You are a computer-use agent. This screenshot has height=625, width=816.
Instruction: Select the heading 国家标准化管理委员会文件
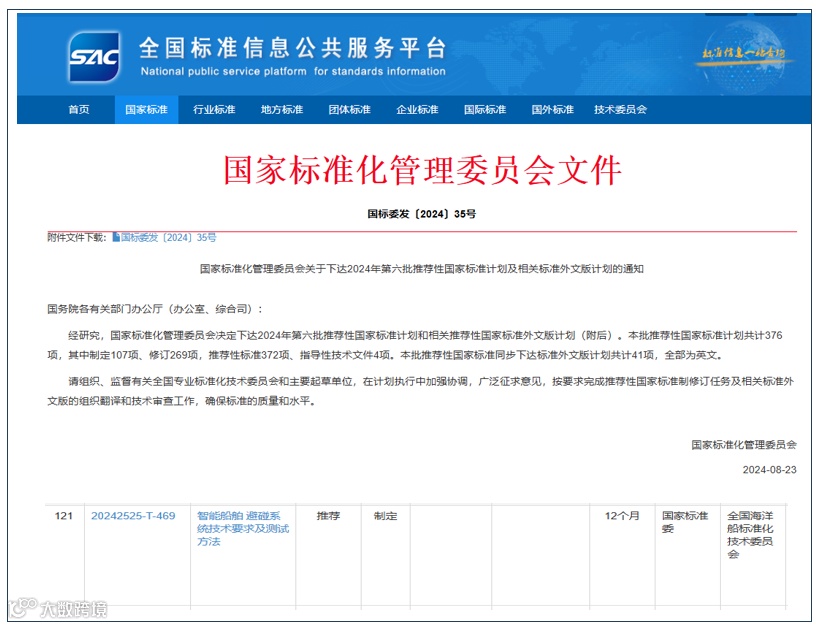[x=423, y=170]
